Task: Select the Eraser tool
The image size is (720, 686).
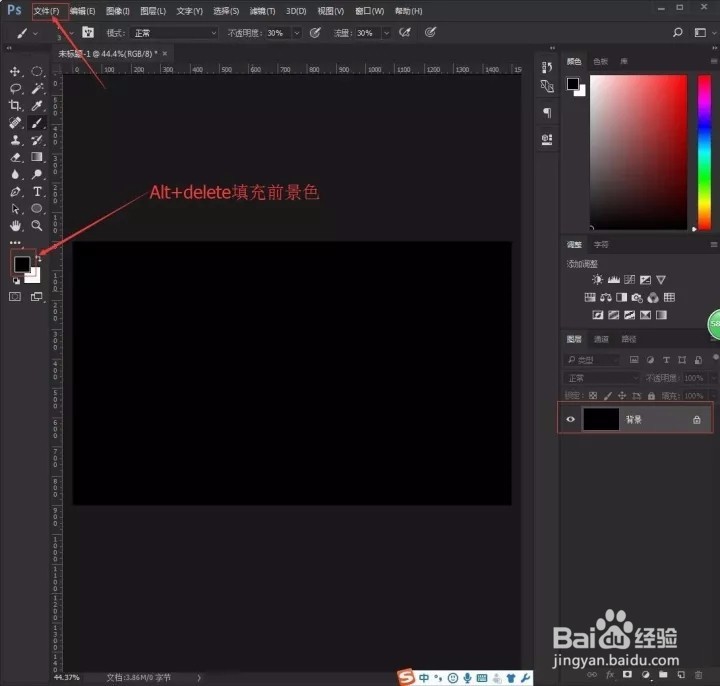Action: [x=15, y=157]
